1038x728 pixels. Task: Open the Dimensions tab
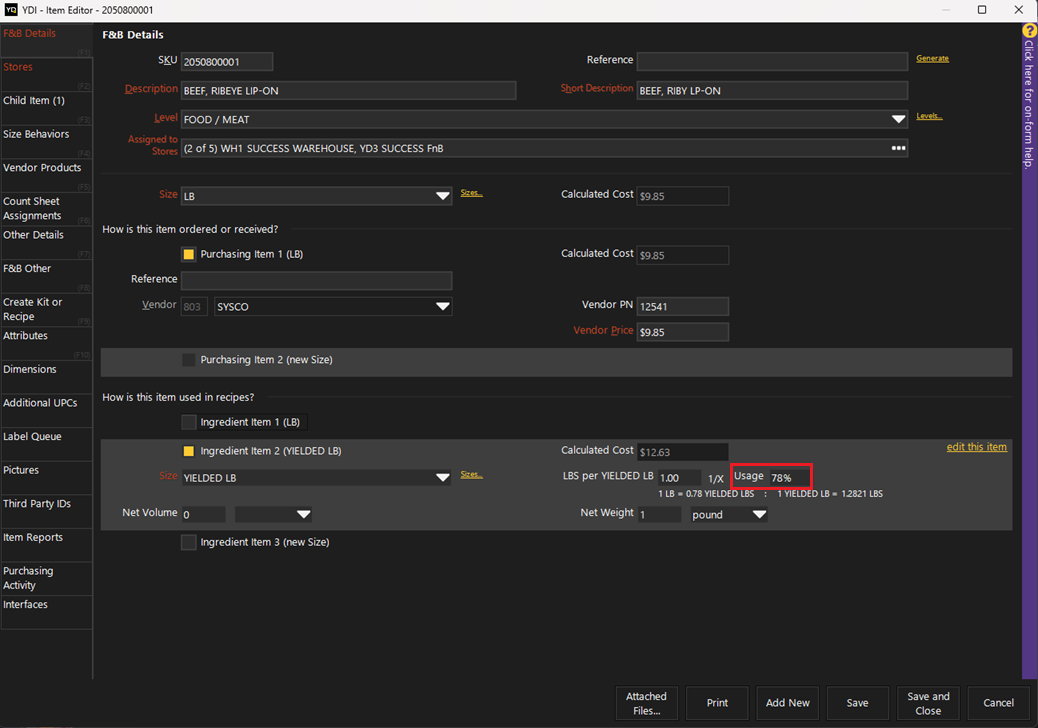(46, 377)
